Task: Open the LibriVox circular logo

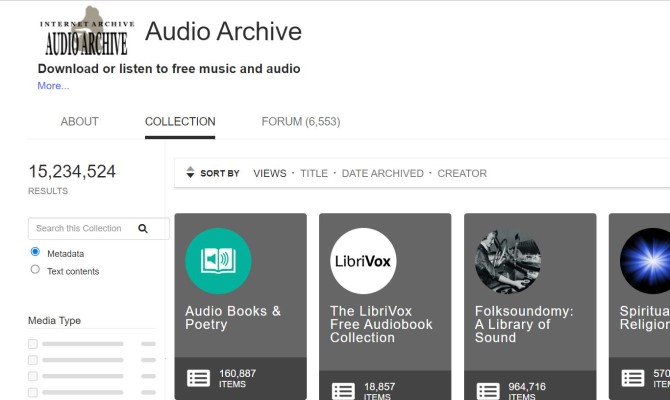Action: pos(363,261)
